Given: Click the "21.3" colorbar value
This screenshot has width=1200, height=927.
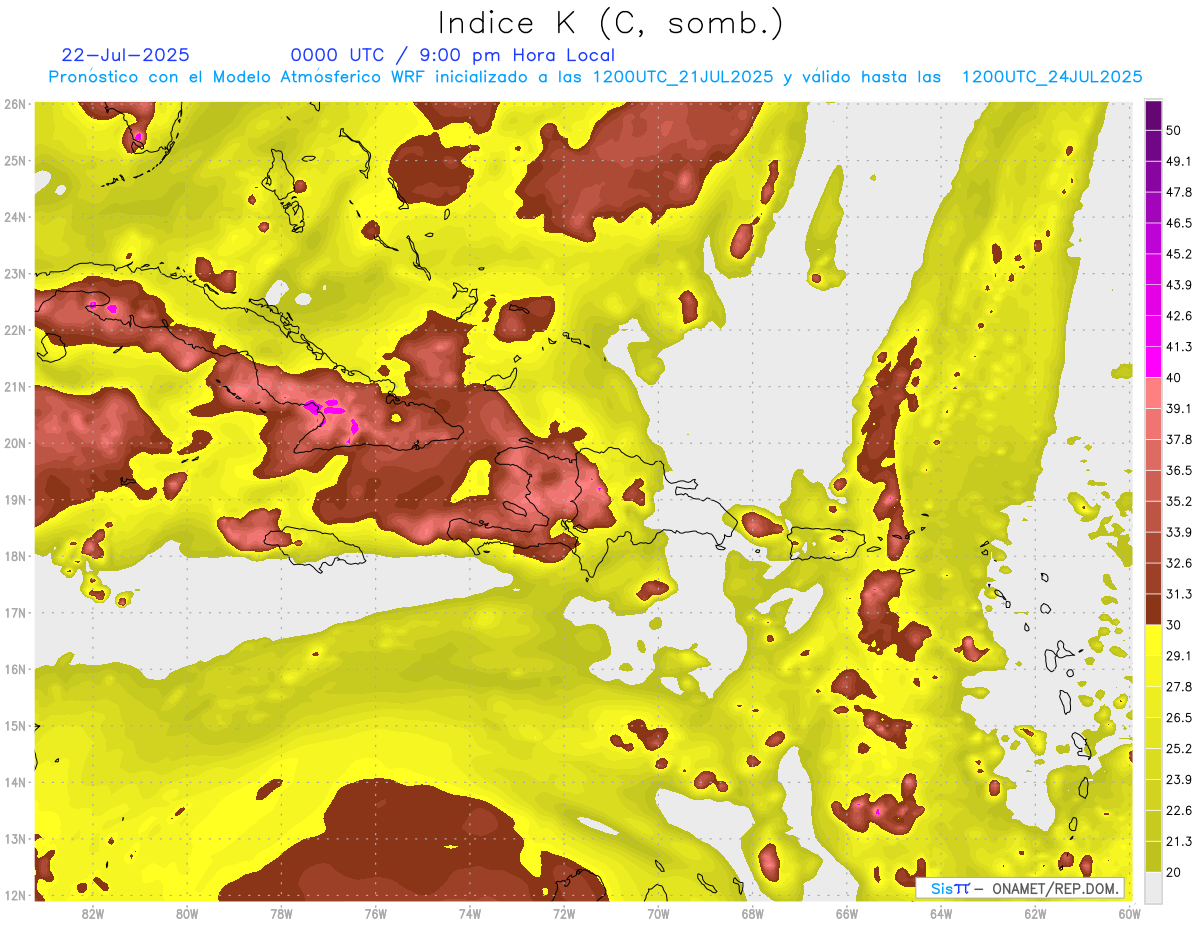Looking at the screenshot, I should tap(1179, 842).
